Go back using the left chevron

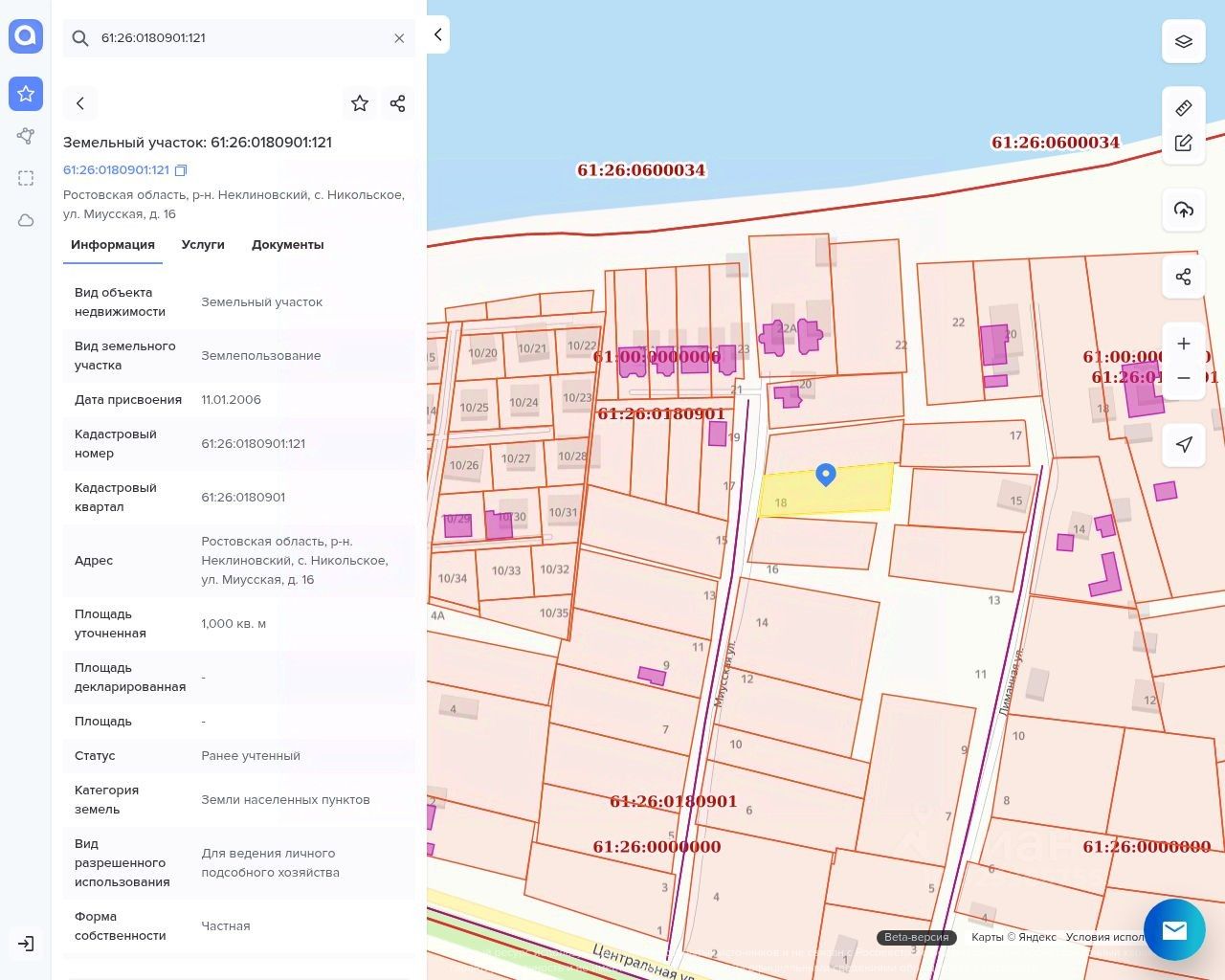point(80,103)
